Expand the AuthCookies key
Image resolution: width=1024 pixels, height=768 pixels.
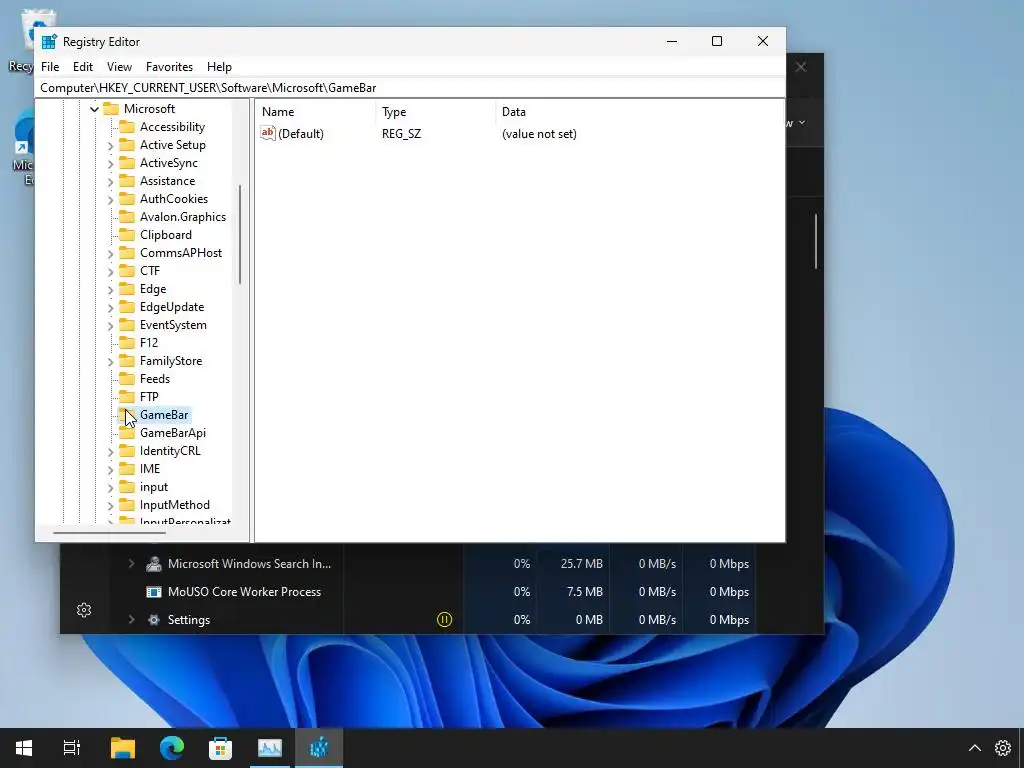coord(110,199)
